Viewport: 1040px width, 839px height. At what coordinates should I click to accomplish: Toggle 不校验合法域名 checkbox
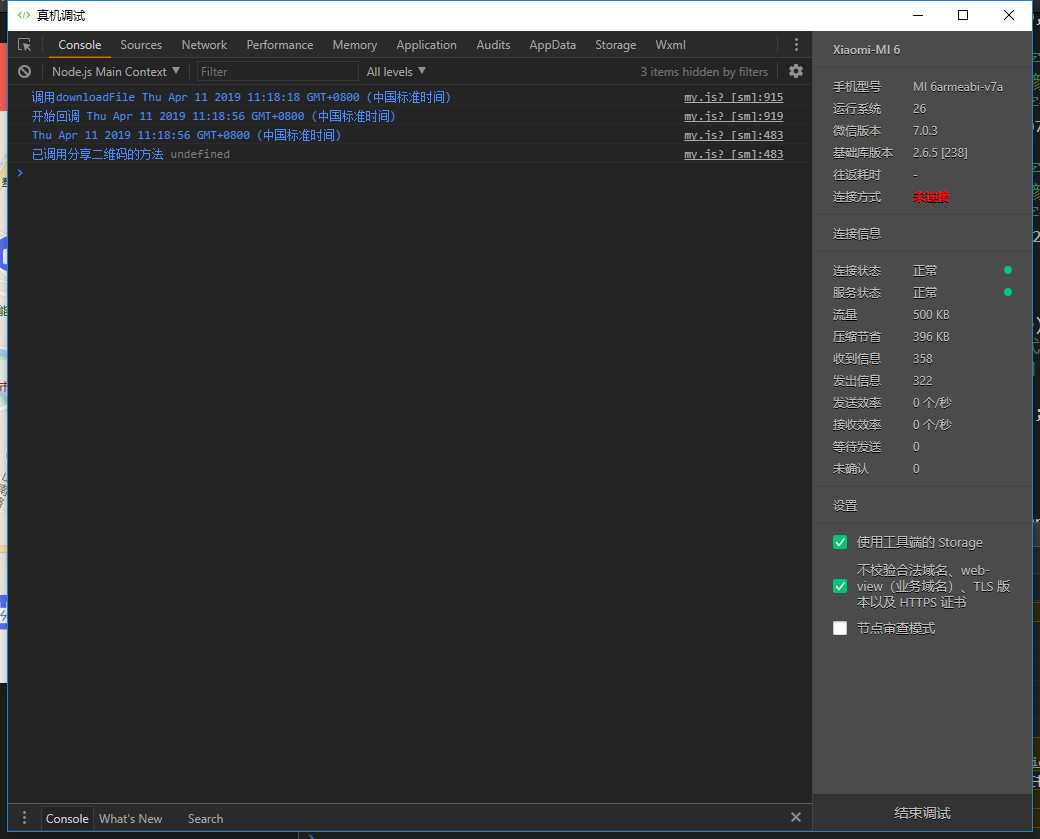coord(840,586)
